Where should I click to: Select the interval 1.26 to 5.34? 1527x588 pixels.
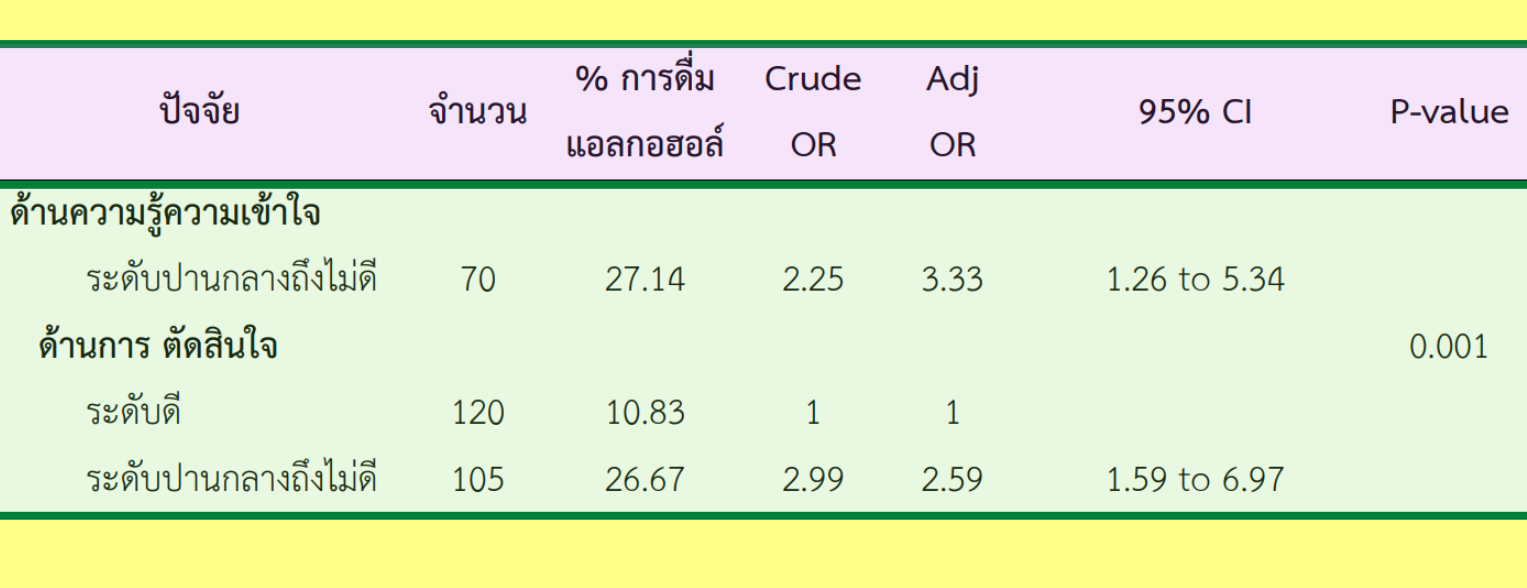coord(1195,280)
